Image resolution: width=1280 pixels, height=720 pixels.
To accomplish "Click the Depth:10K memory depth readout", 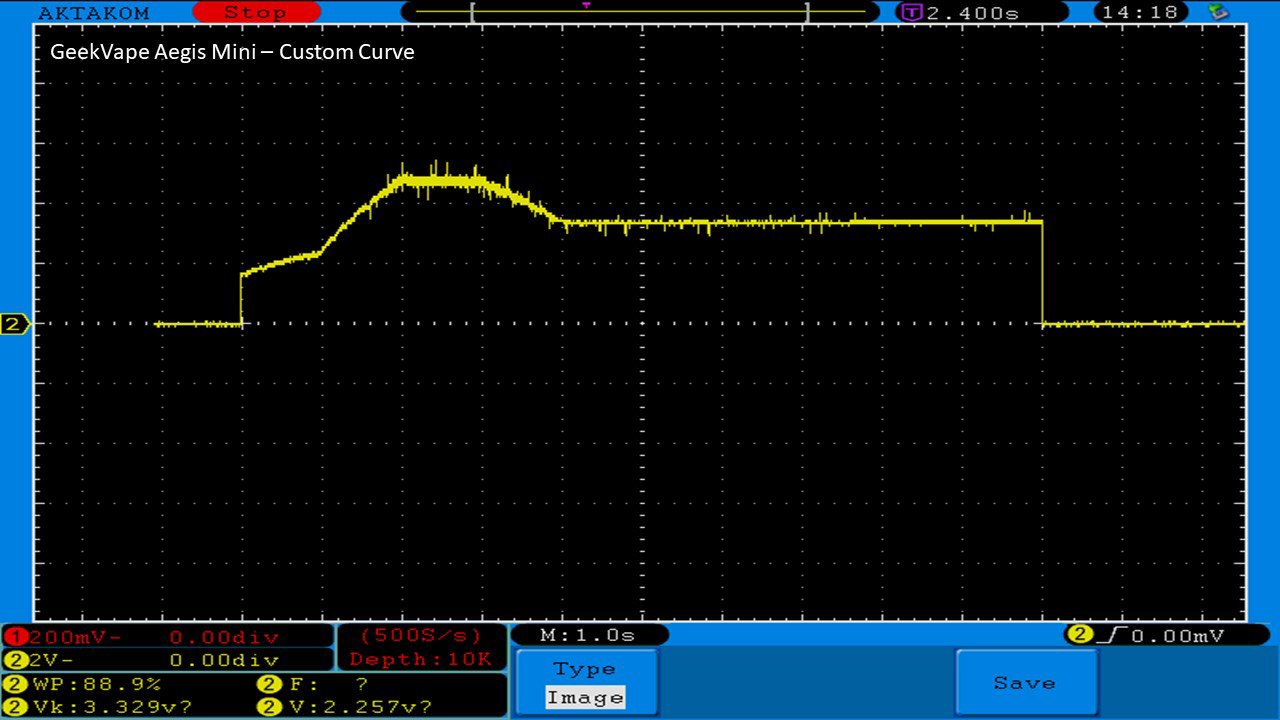I will pyautogui.click(x=420, y=659).
